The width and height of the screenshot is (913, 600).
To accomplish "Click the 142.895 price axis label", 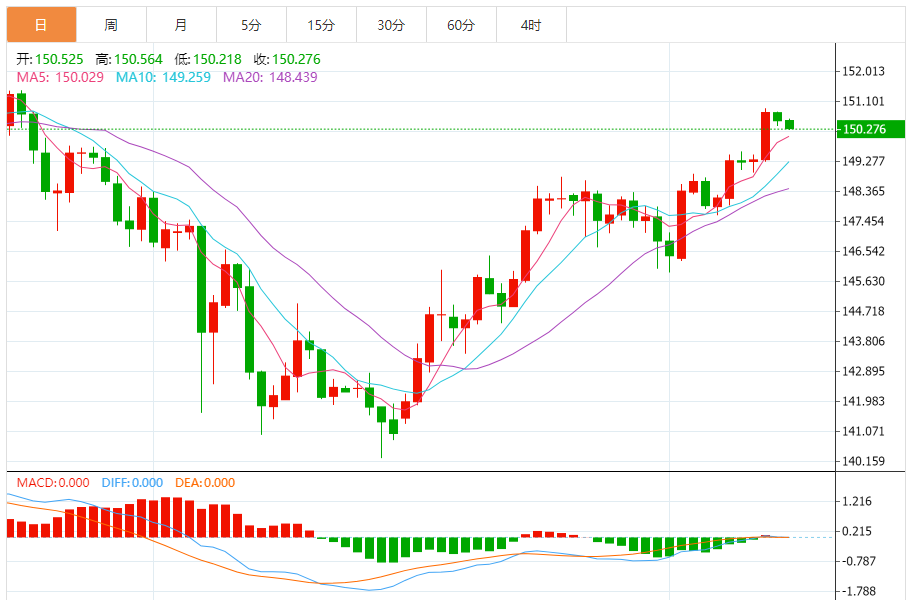I will coord(864,371).
